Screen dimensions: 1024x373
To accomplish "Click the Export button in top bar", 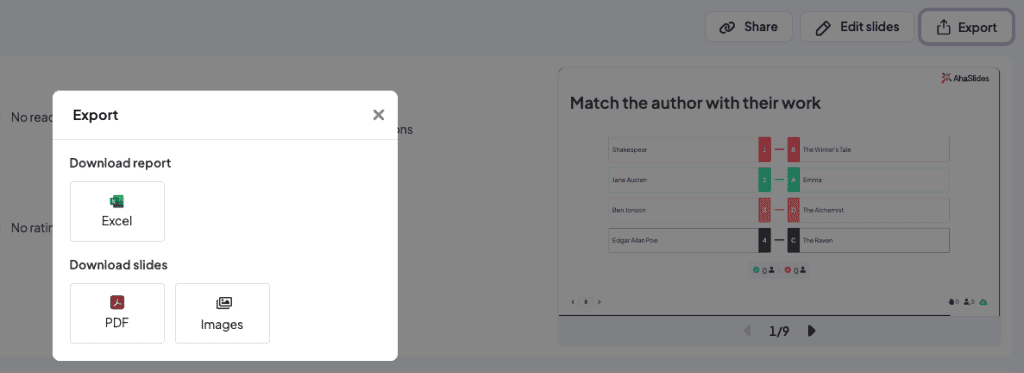I will (967, 27).
